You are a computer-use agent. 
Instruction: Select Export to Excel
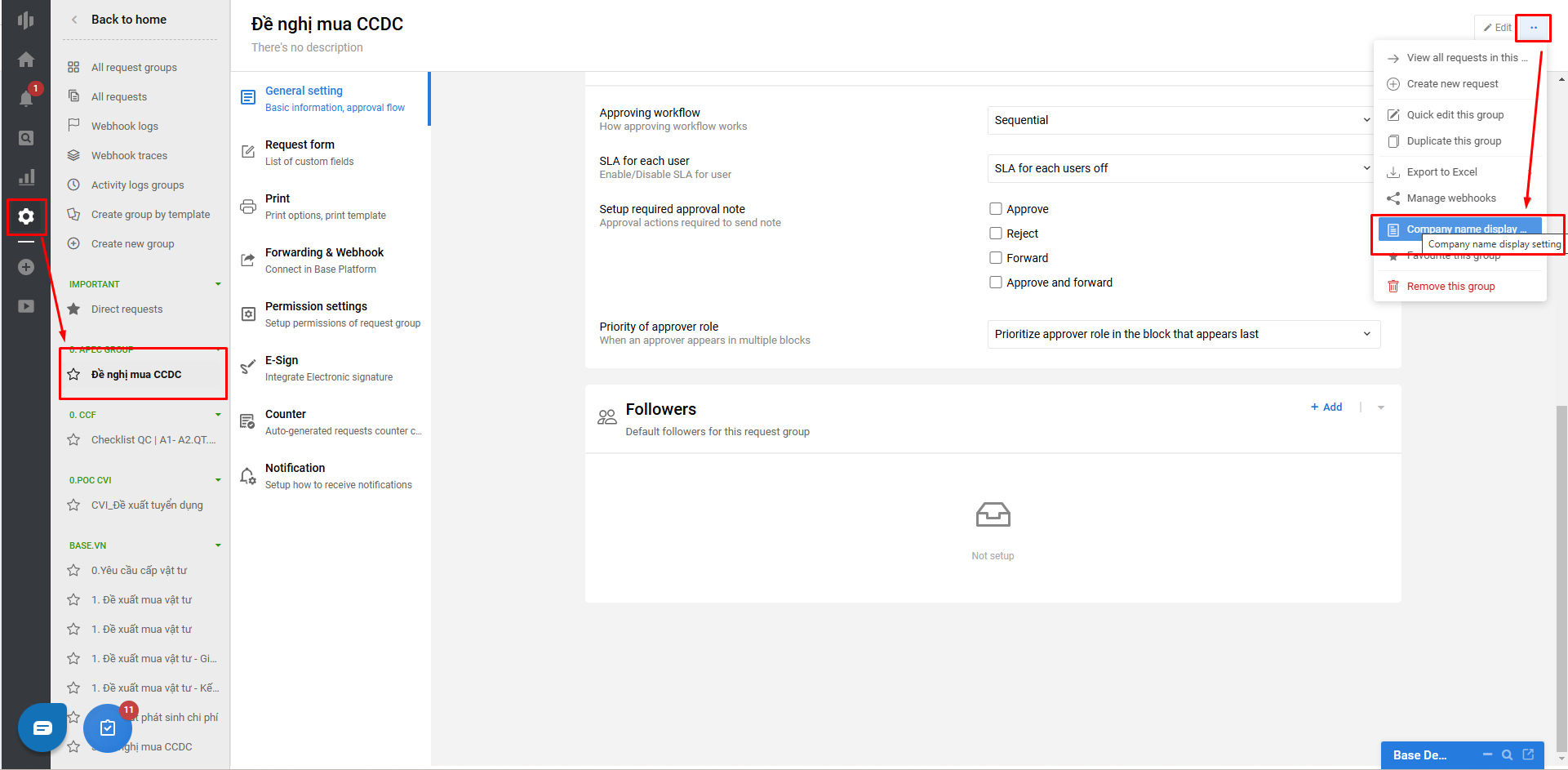1459,172
